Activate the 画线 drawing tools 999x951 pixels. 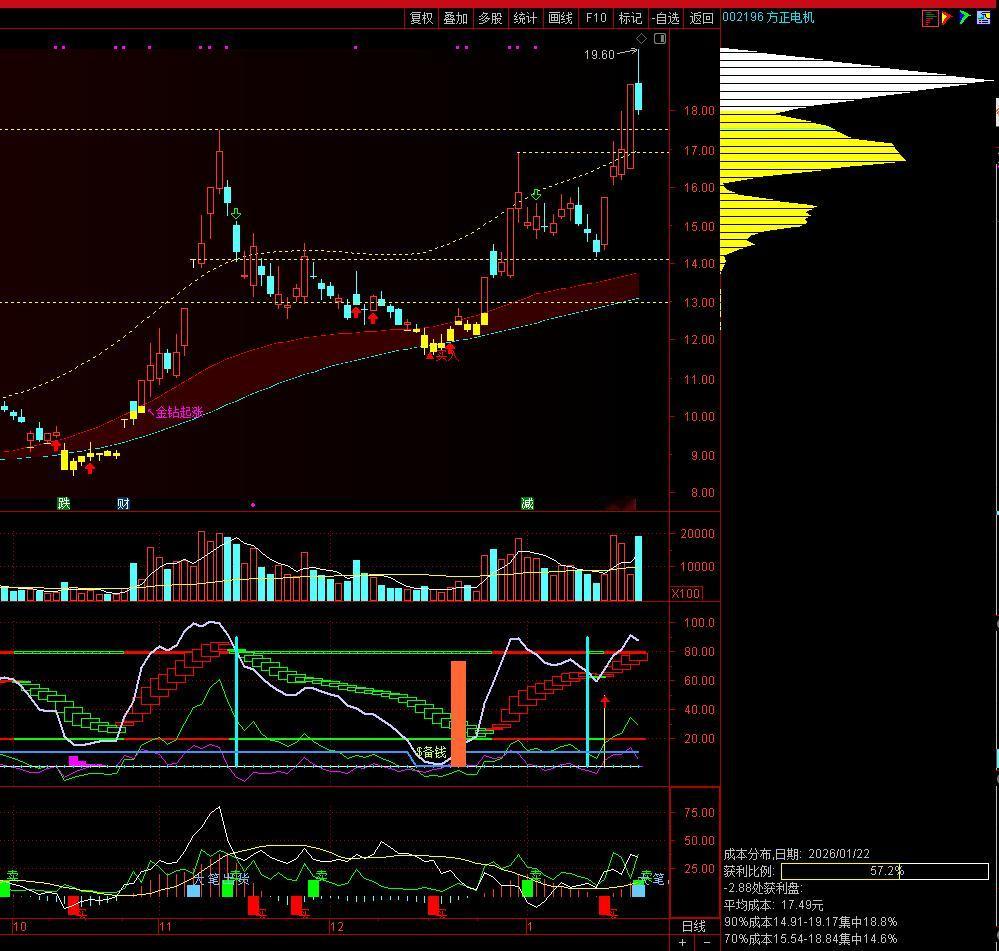560,18
